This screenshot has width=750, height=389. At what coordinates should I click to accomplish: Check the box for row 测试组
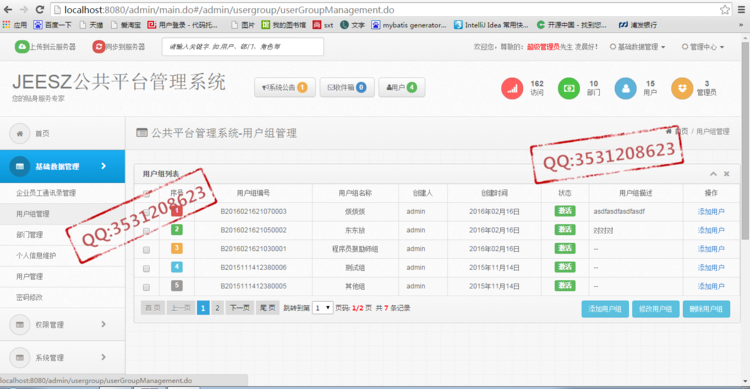pyautogui.click(x=146, y=268)
